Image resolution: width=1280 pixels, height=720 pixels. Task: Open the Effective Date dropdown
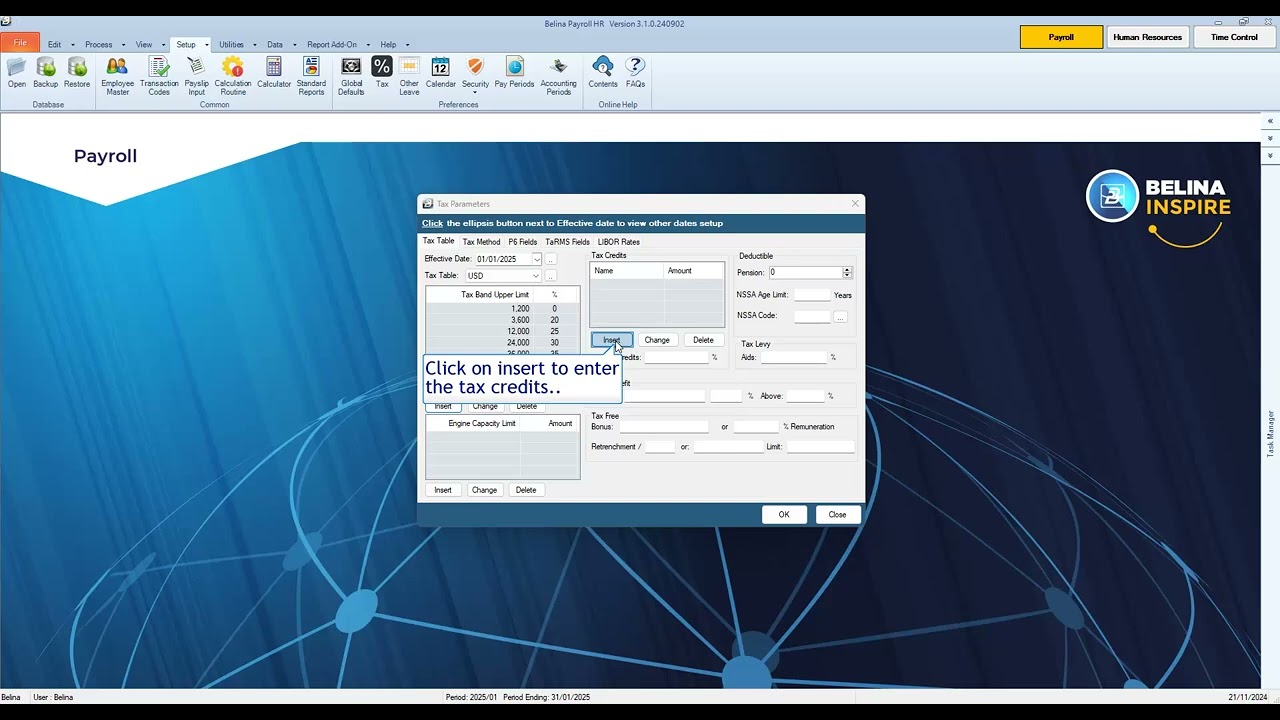536,260
